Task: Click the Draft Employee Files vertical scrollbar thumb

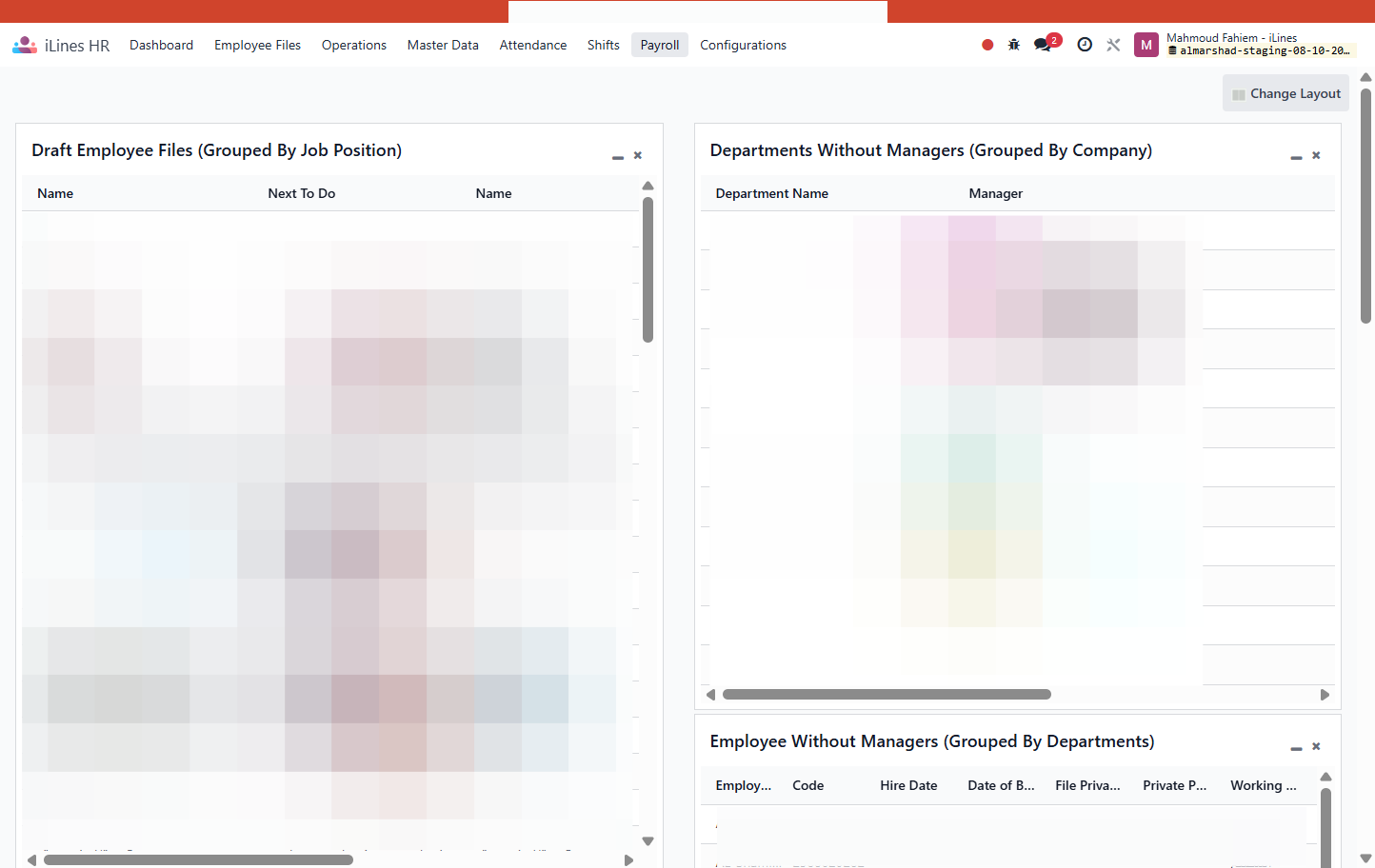Action: (x=648, y=269)
